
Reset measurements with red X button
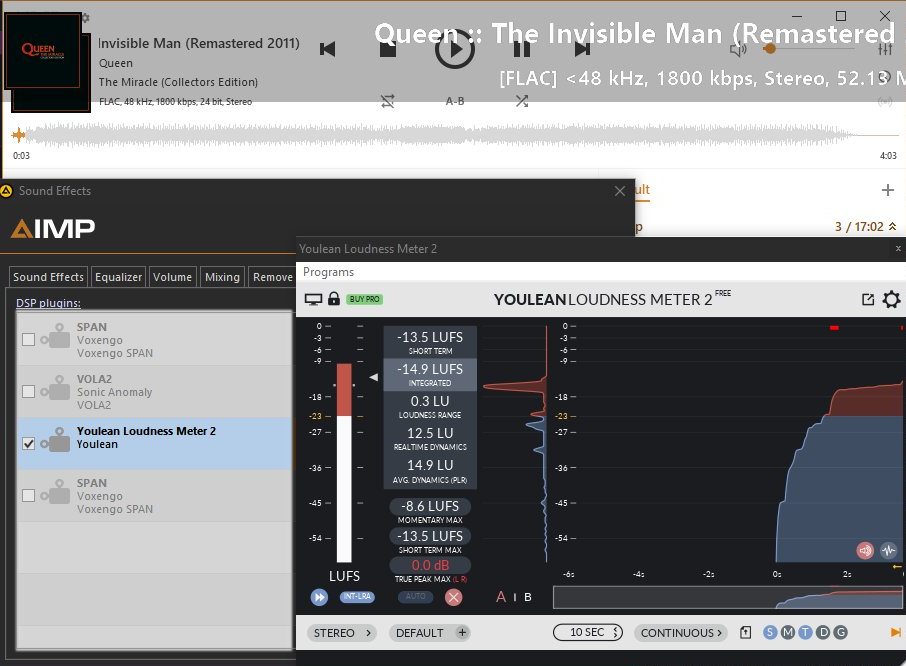454,597
